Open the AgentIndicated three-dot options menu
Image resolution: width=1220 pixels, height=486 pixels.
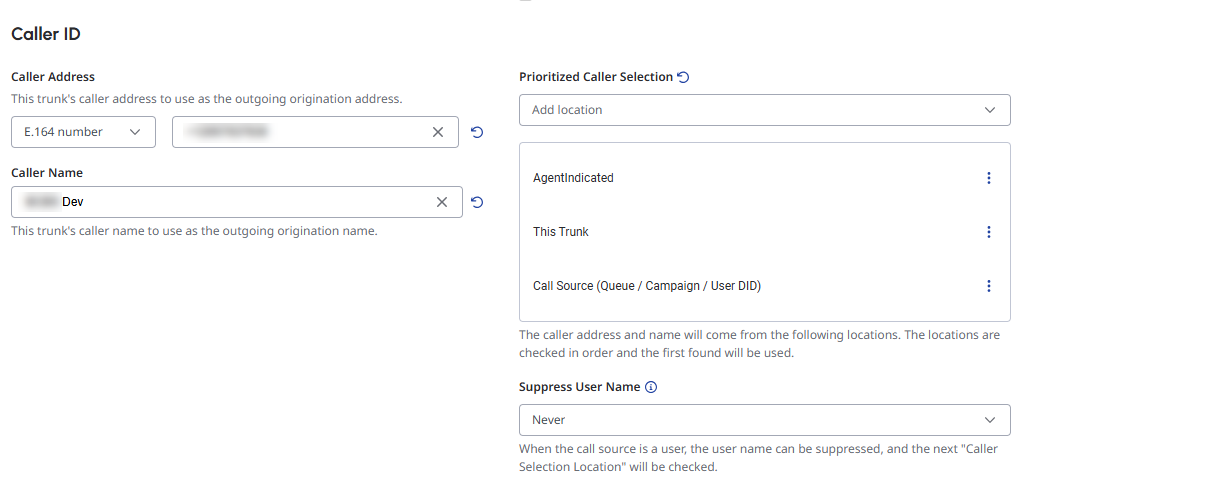point(989,178)
